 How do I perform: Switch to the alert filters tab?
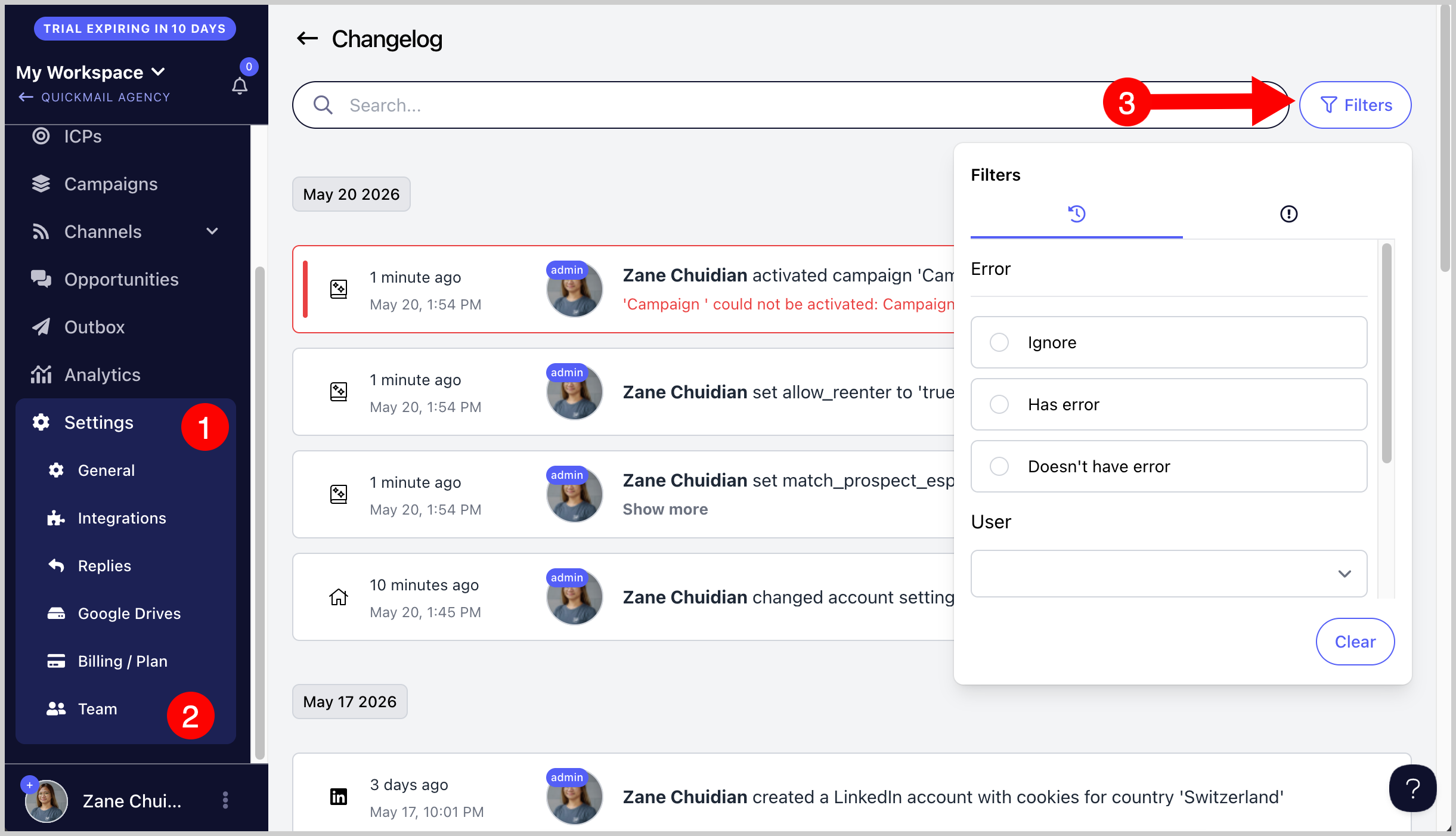pos(1288,213)
